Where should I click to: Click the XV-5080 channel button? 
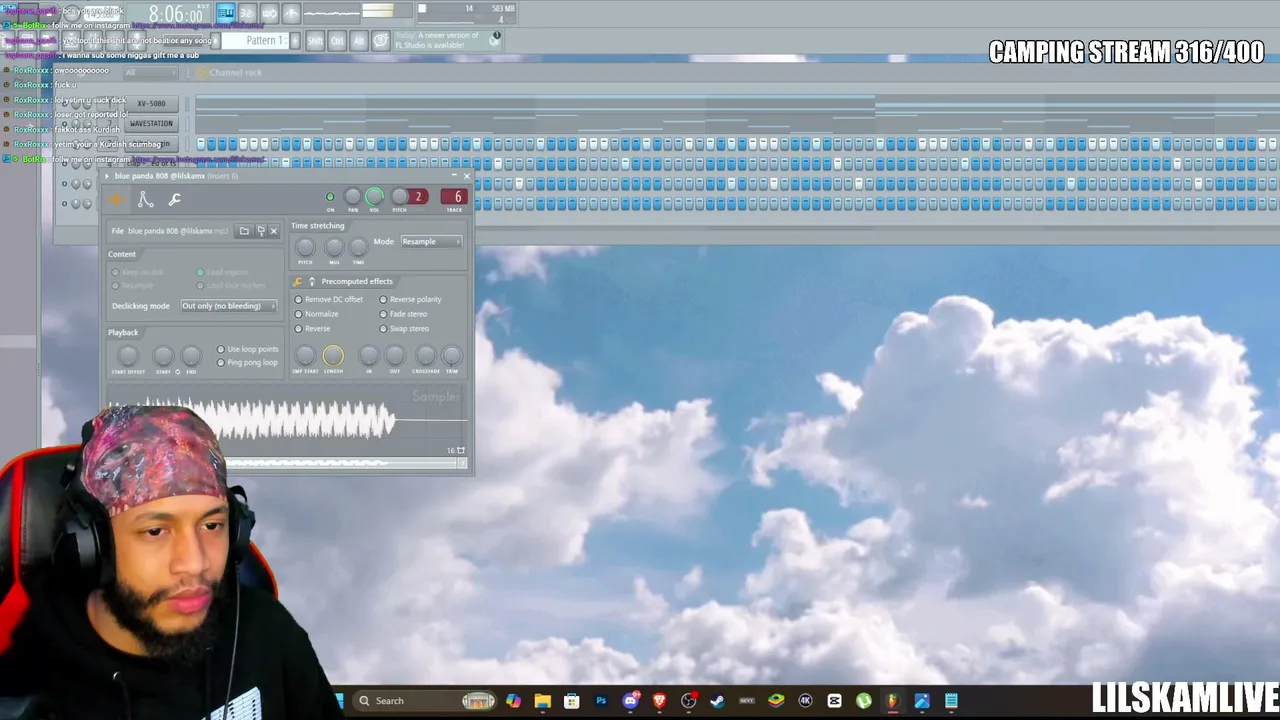pyautogui.click(x=151, y=104)
